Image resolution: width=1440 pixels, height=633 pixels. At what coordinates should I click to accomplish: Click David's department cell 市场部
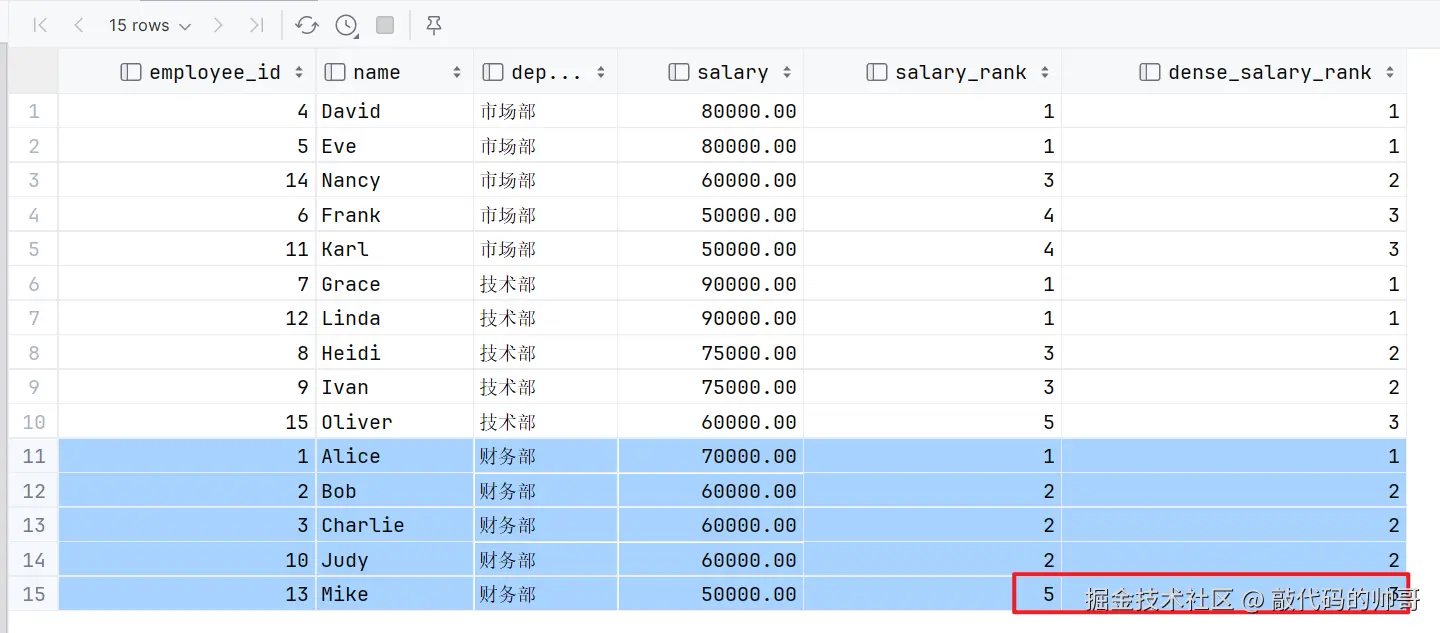pyautogui.click(x=545, y=111)
